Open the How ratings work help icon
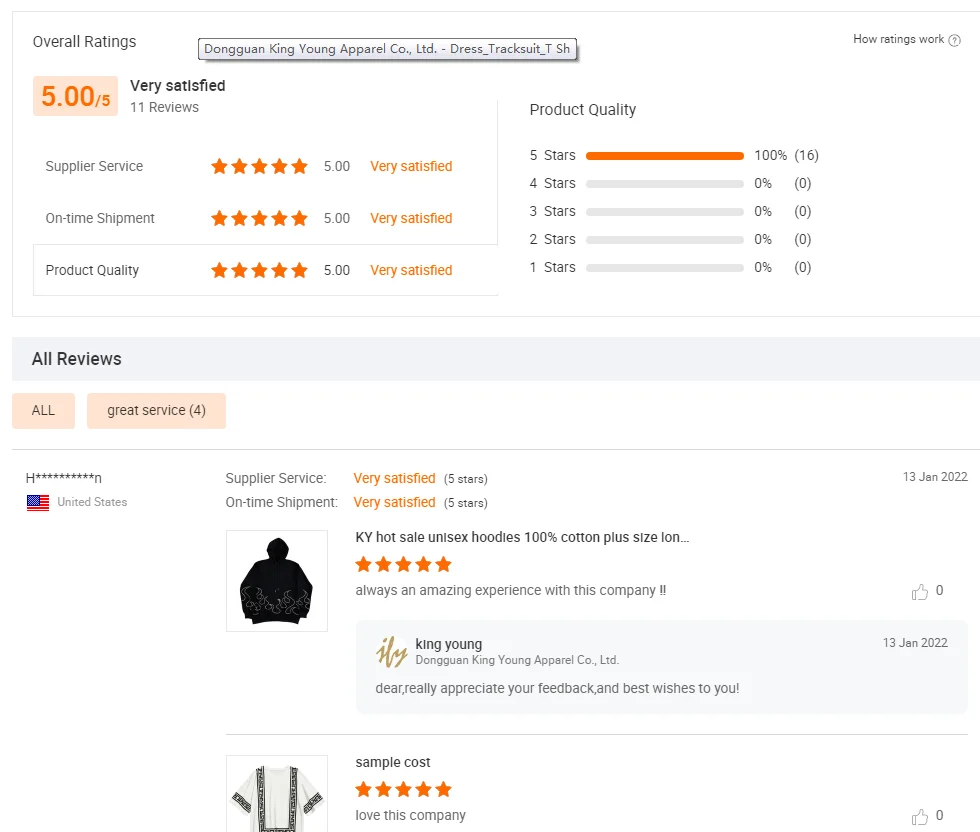The width and height of the screenshot is (980, 832). coord(954,40)
